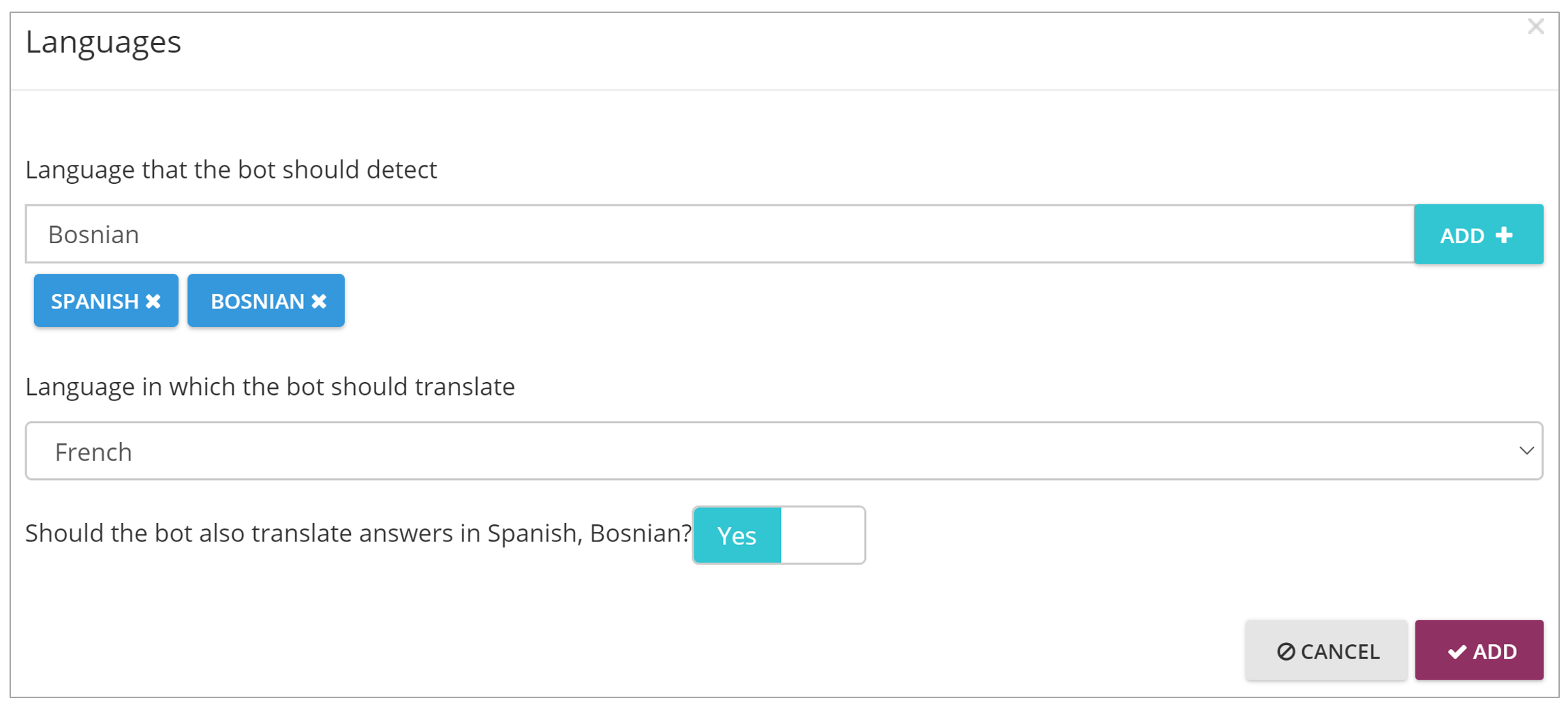
Task: Click the 'Language in which the bot should translate' label
Action: (x=270, y=387)
